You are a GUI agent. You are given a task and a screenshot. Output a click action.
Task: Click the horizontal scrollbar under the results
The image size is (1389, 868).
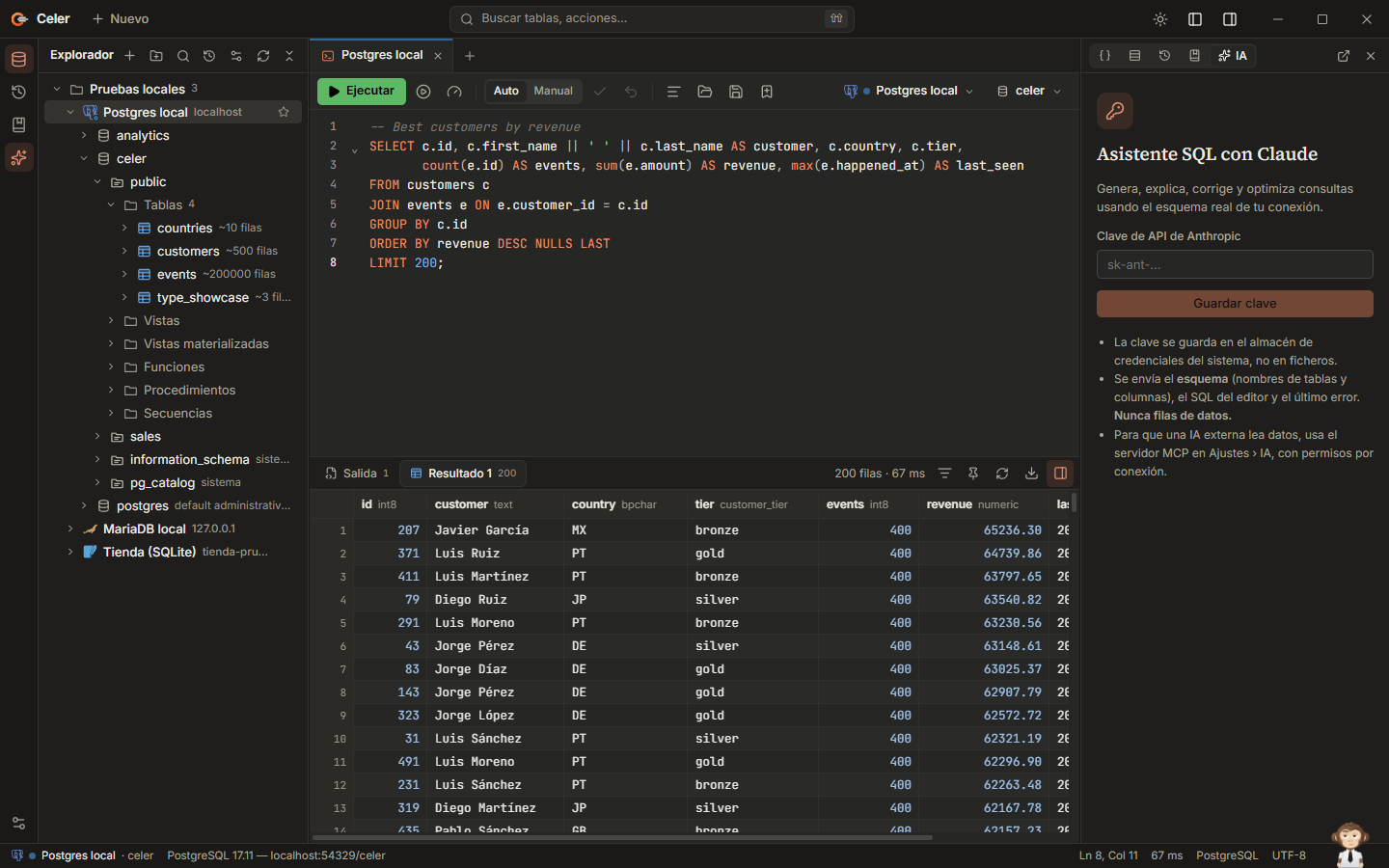tap(621, 837)
